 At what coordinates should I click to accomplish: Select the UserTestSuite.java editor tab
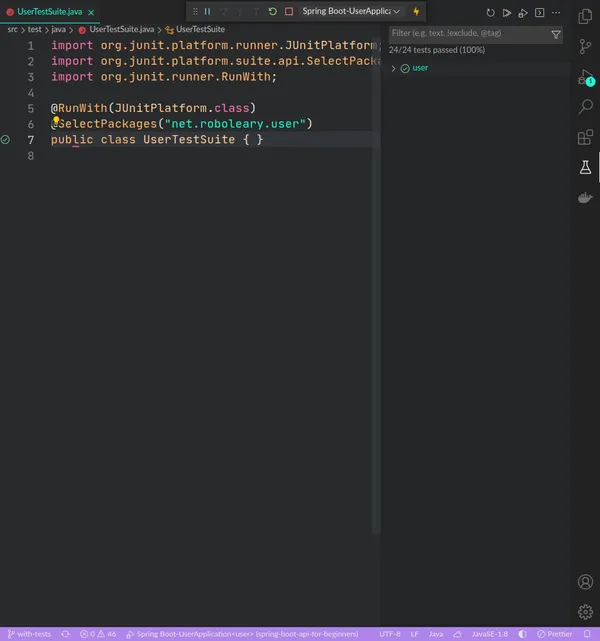pyautogui.click(x=49, y=12)
